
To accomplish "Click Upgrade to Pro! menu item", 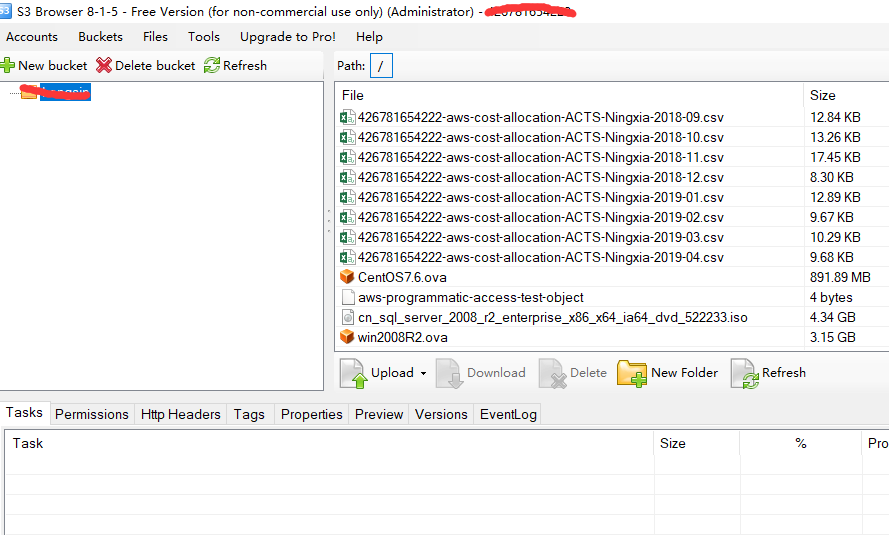I will tap(288, 37).
